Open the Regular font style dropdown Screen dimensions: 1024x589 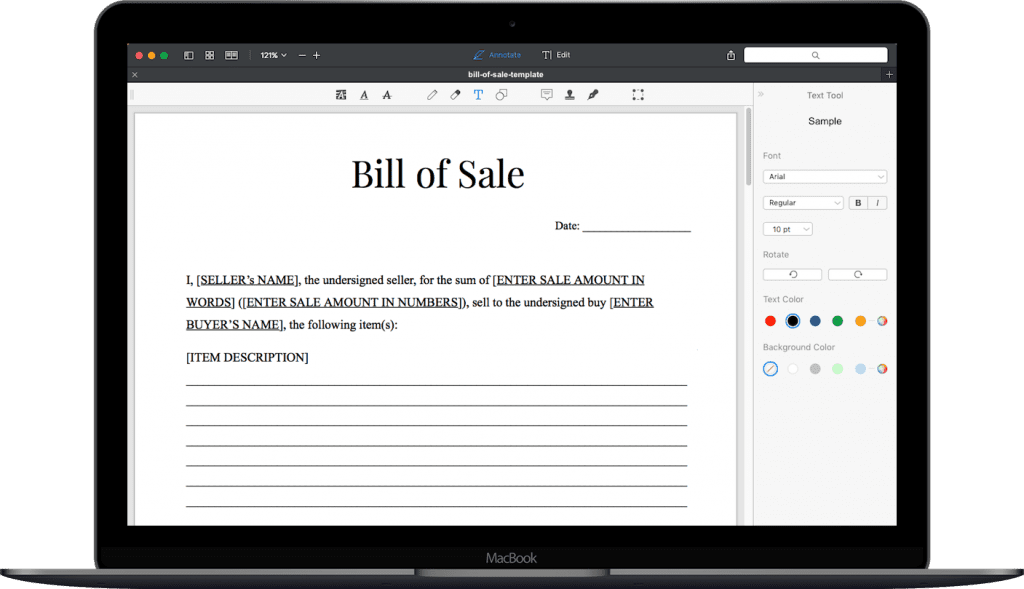tap(803, 202)
